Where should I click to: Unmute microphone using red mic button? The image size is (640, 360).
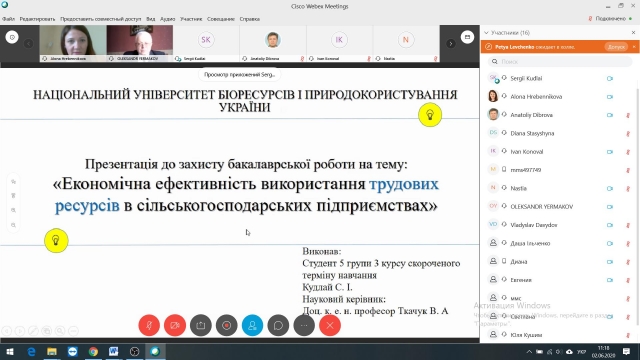[149, 325]
